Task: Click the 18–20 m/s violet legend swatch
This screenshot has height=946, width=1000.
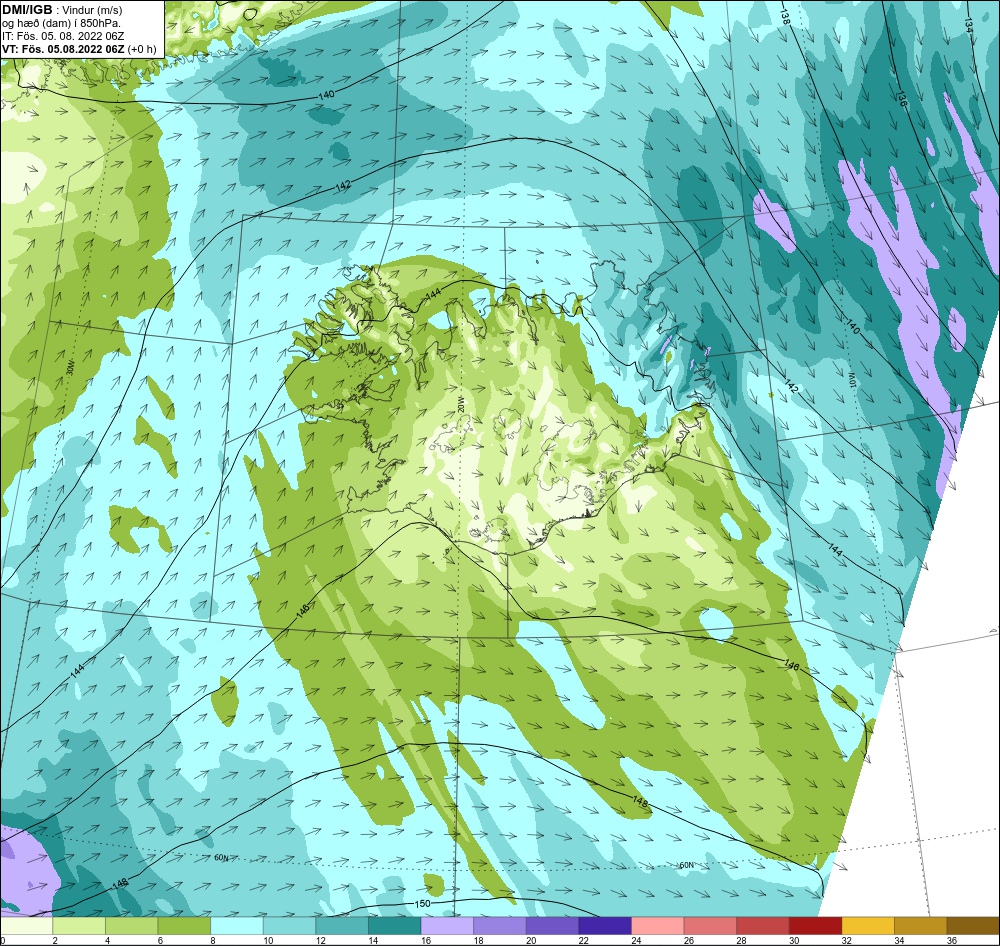Action: (x=500, y=926)
